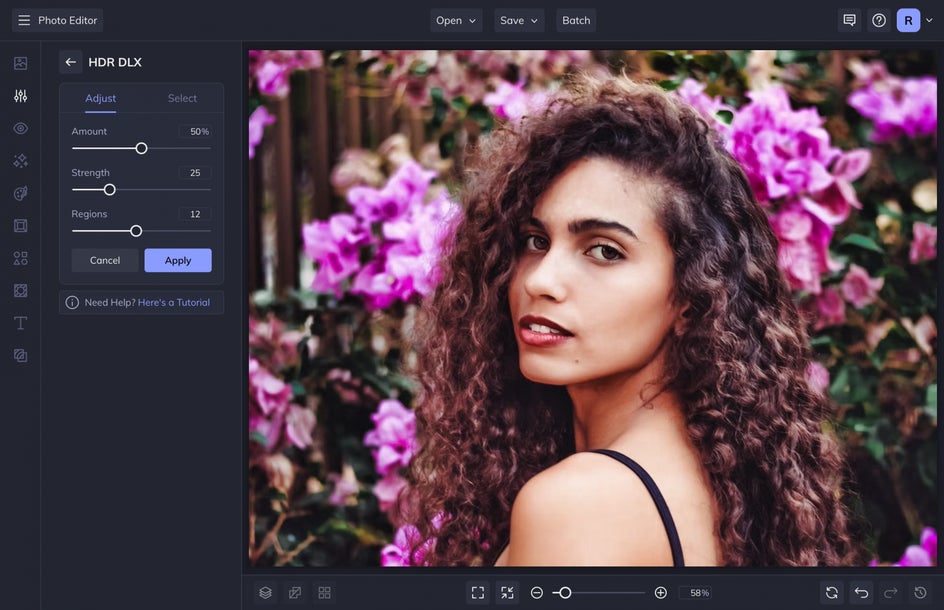The height and width of the screenshot is (610, 944).
Task: Click the reset rotate arrows icon
Action: point(832,593)
